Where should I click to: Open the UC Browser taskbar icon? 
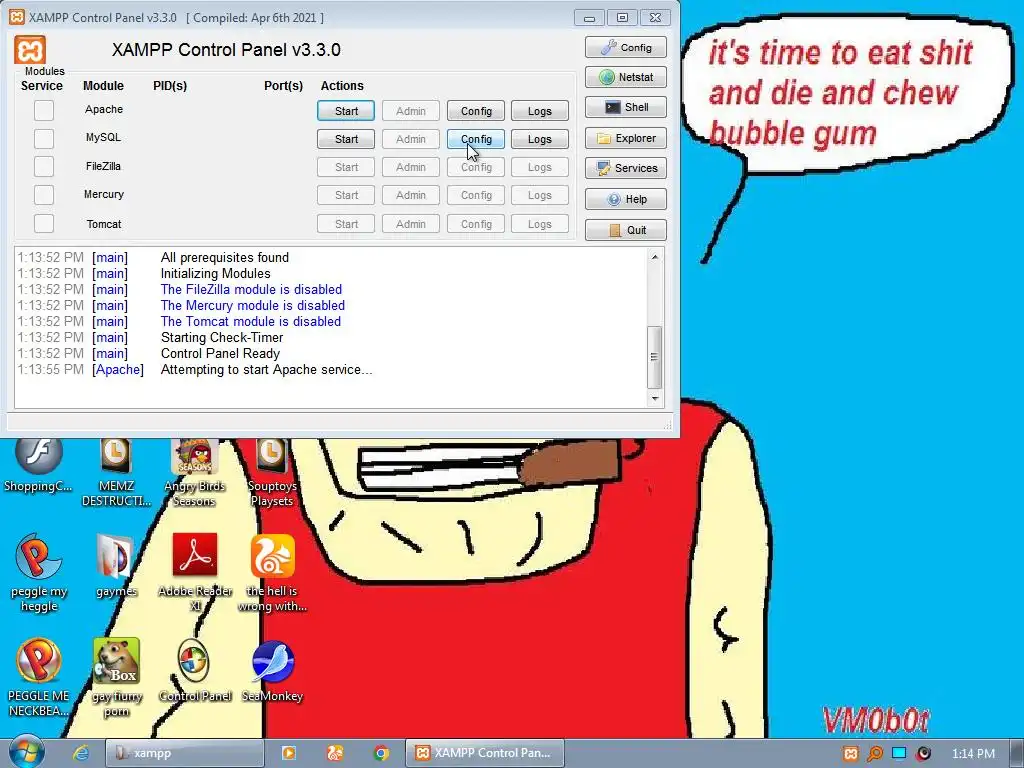(335, 753)
